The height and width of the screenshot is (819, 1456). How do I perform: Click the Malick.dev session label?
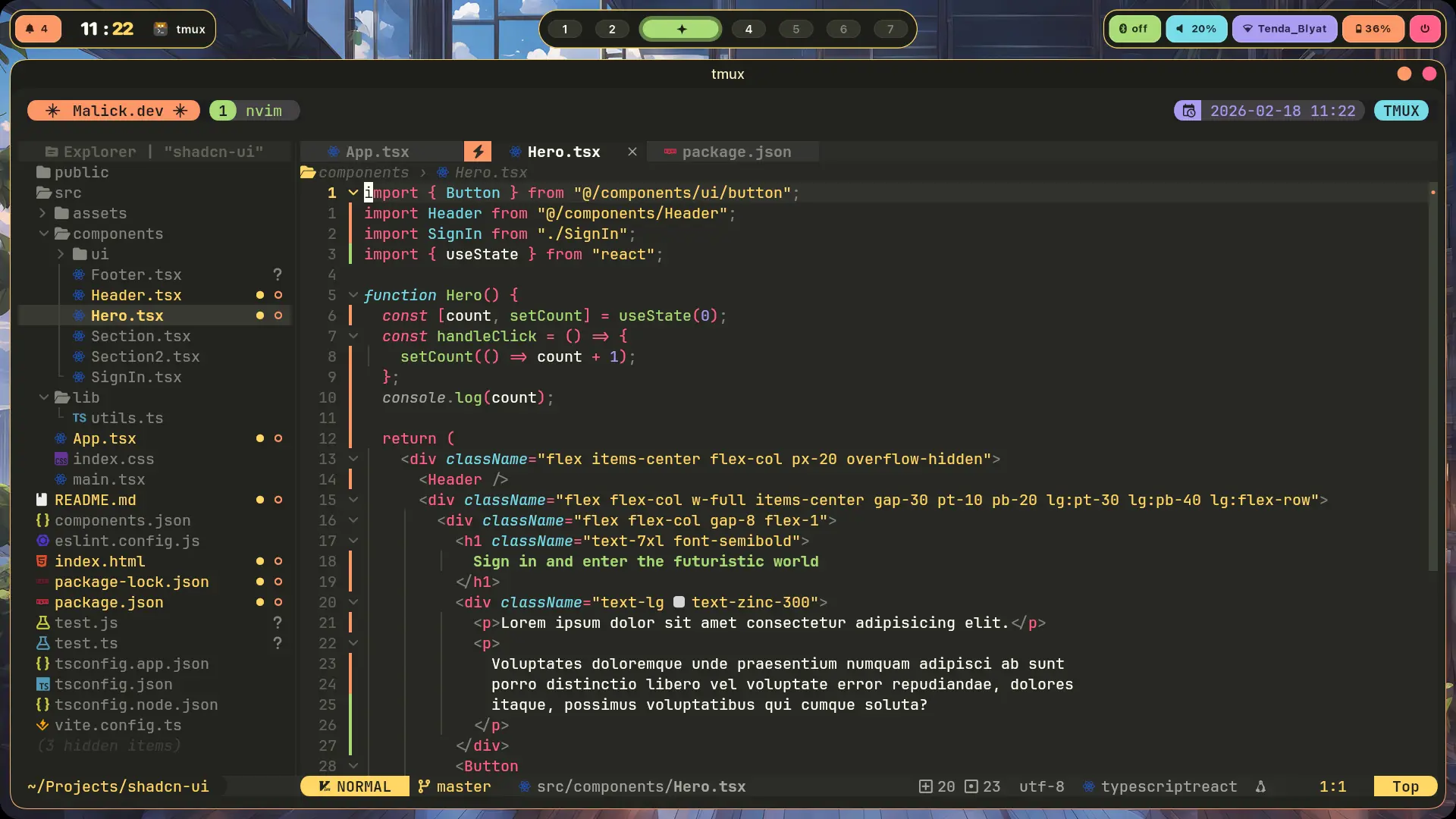click(114, 111)
